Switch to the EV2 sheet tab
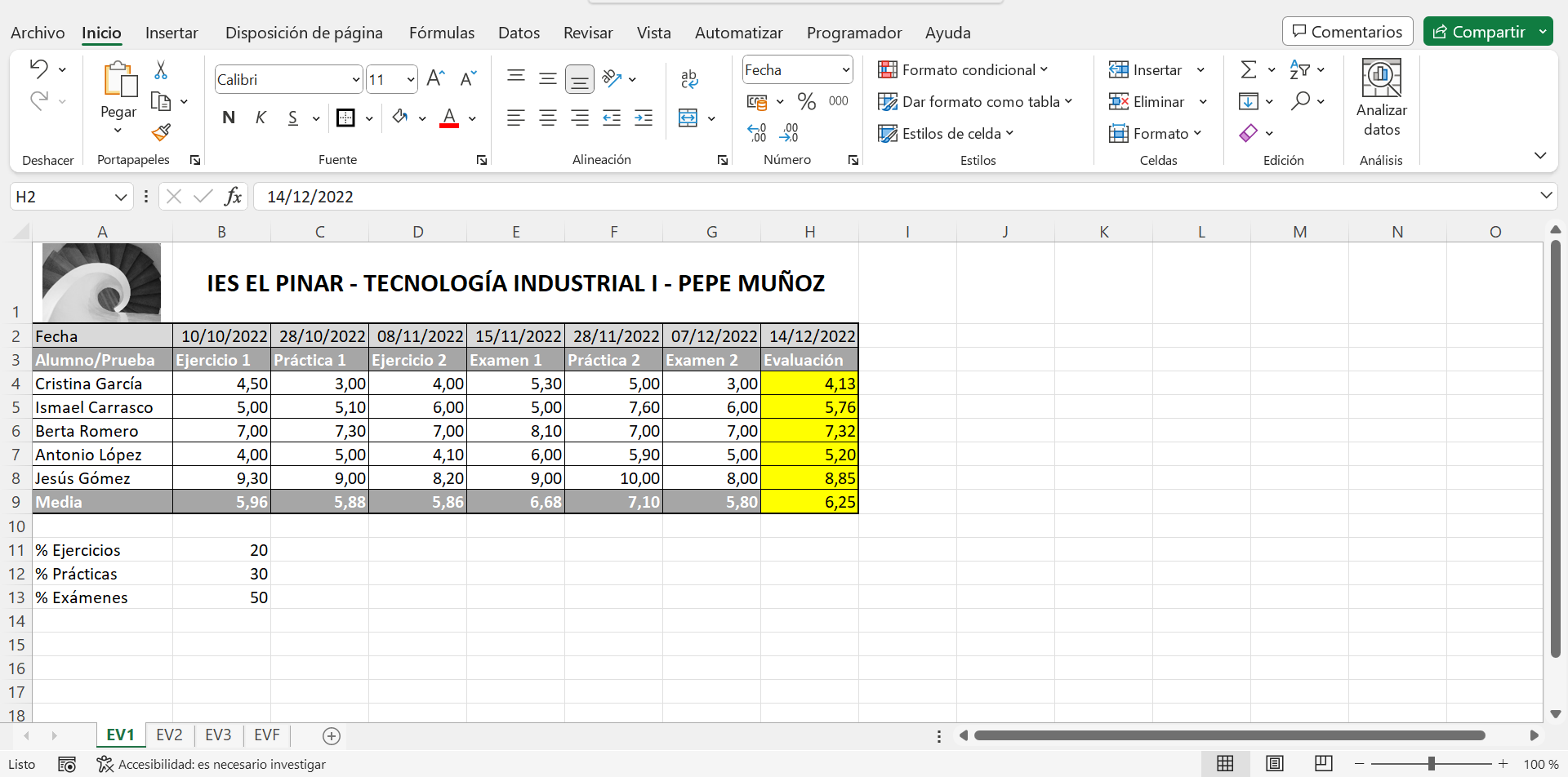The width and height of the screenshot is (1568, 777). (169, 735)
